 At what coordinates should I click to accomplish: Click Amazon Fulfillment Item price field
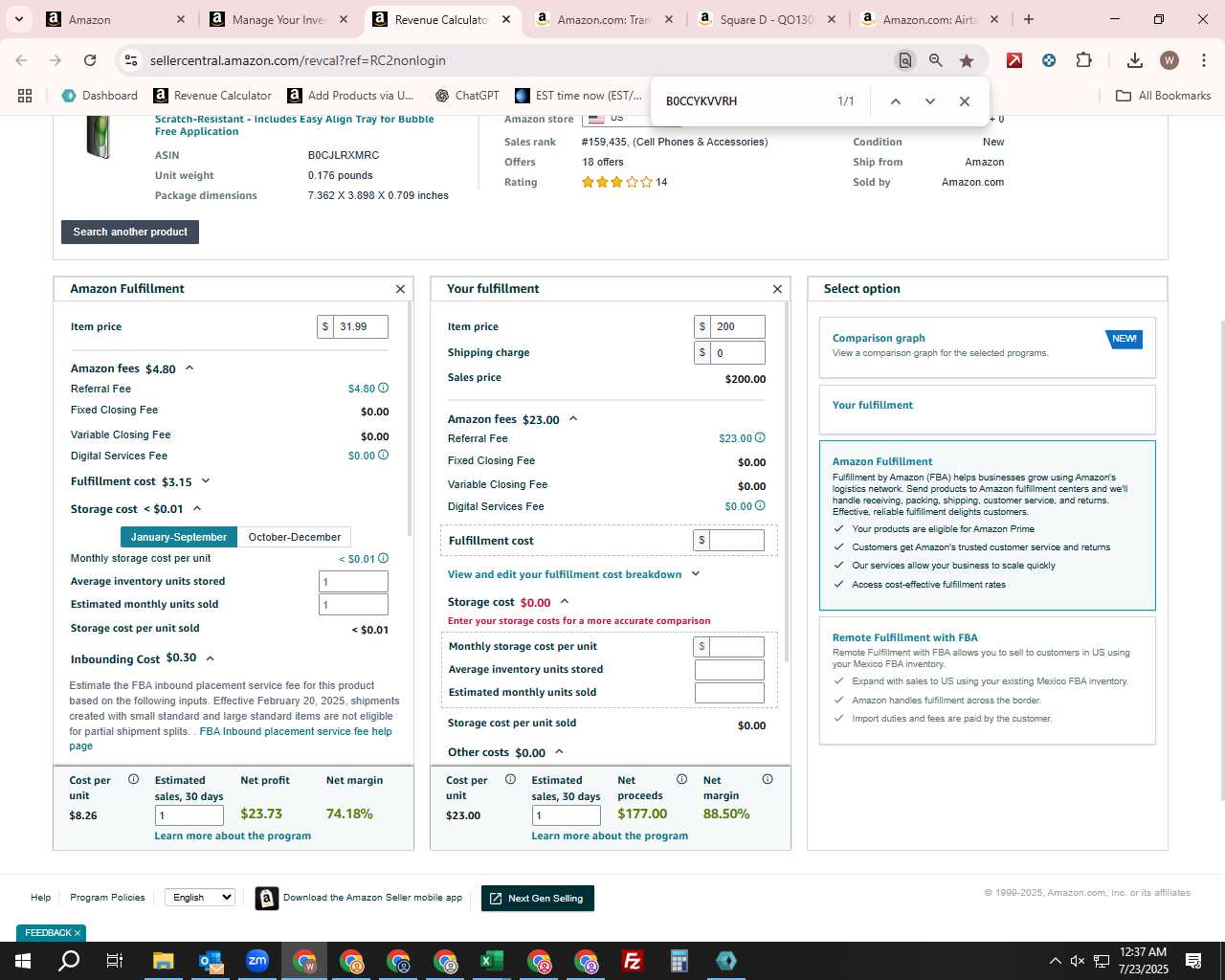pyautogui.click(x=360, y=326)
